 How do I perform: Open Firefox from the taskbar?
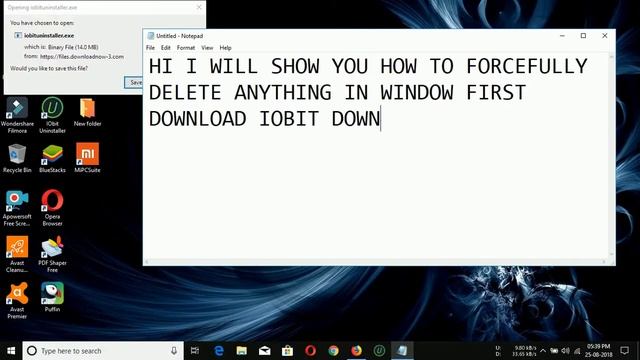tap(356, 351)
